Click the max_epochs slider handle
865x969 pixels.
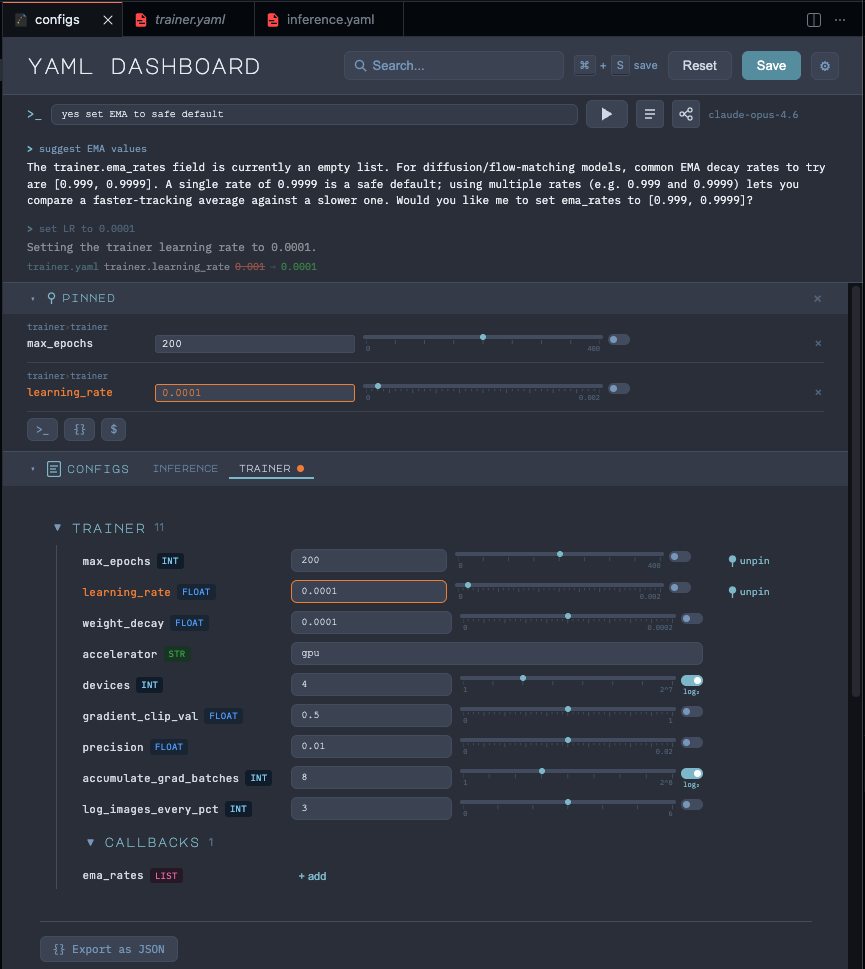pos(560,553)
